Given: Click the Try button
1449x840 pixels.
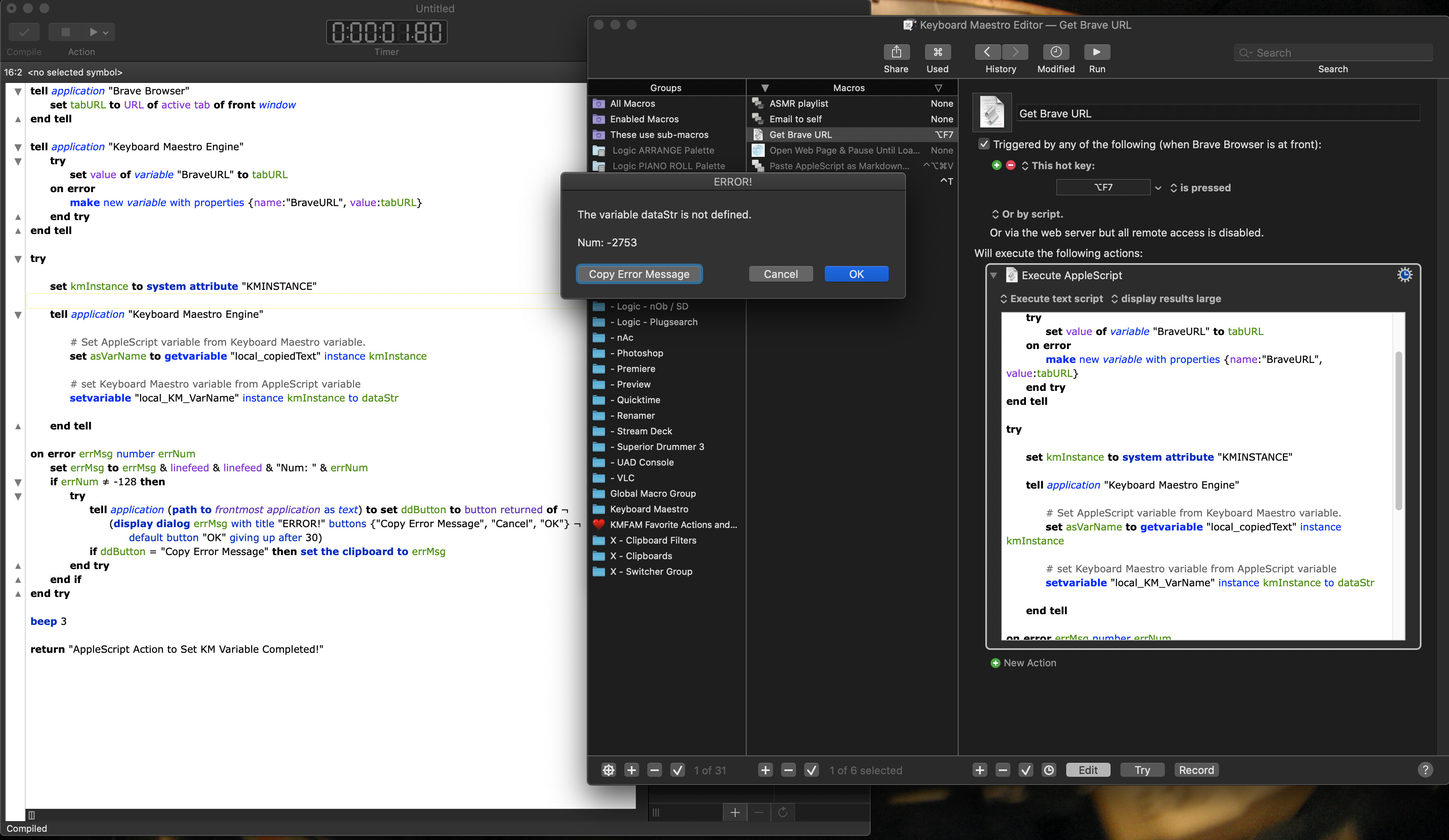Looking at the screenshot, I should tap(1142, 770).
